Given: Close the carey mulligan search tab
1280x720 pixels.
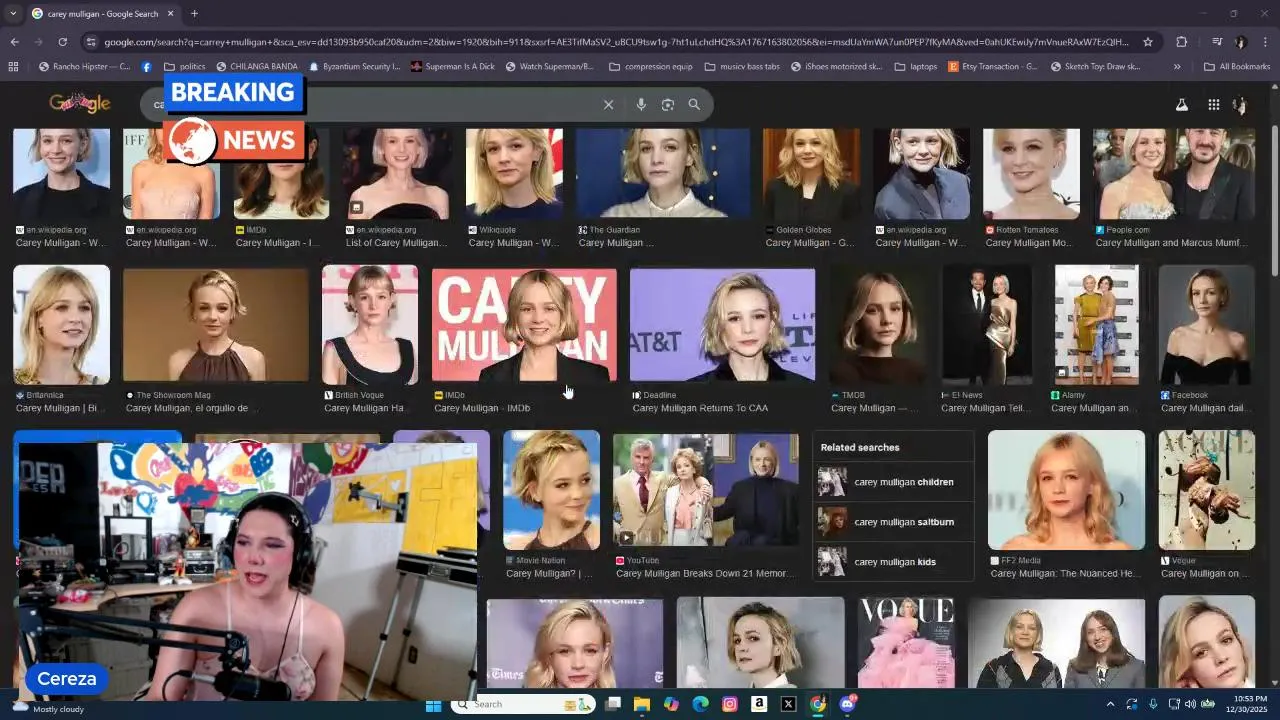Looking at the screenshot, I should click(170, 14).
